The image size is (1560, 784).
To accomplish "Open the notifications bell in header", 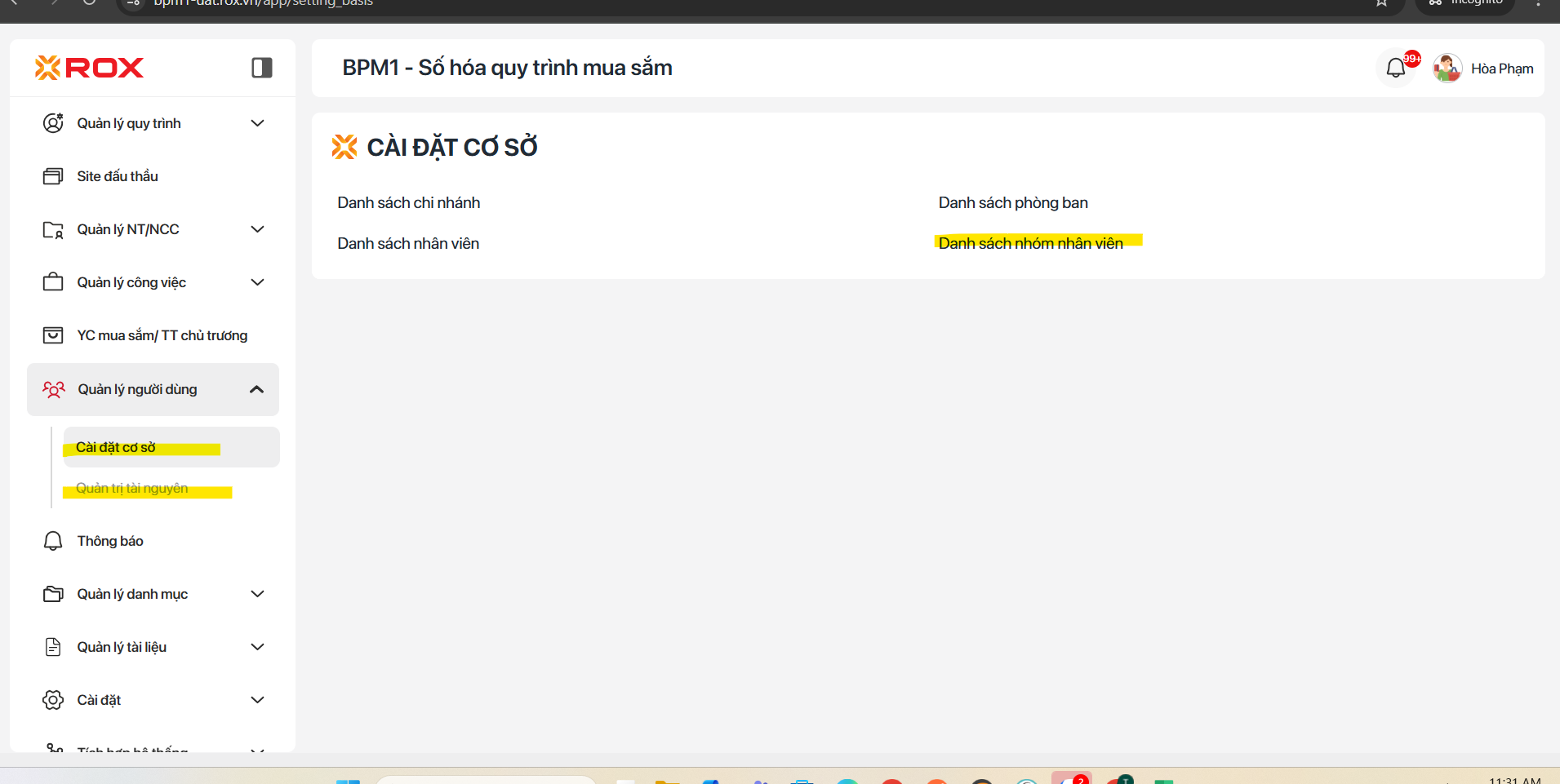I will coord(1396,68).
